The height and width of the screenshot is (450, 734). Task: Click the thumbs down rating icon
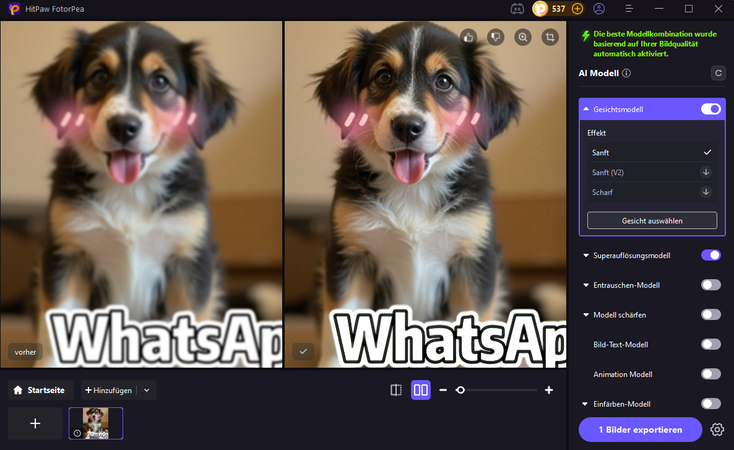(x=496, y=37)
